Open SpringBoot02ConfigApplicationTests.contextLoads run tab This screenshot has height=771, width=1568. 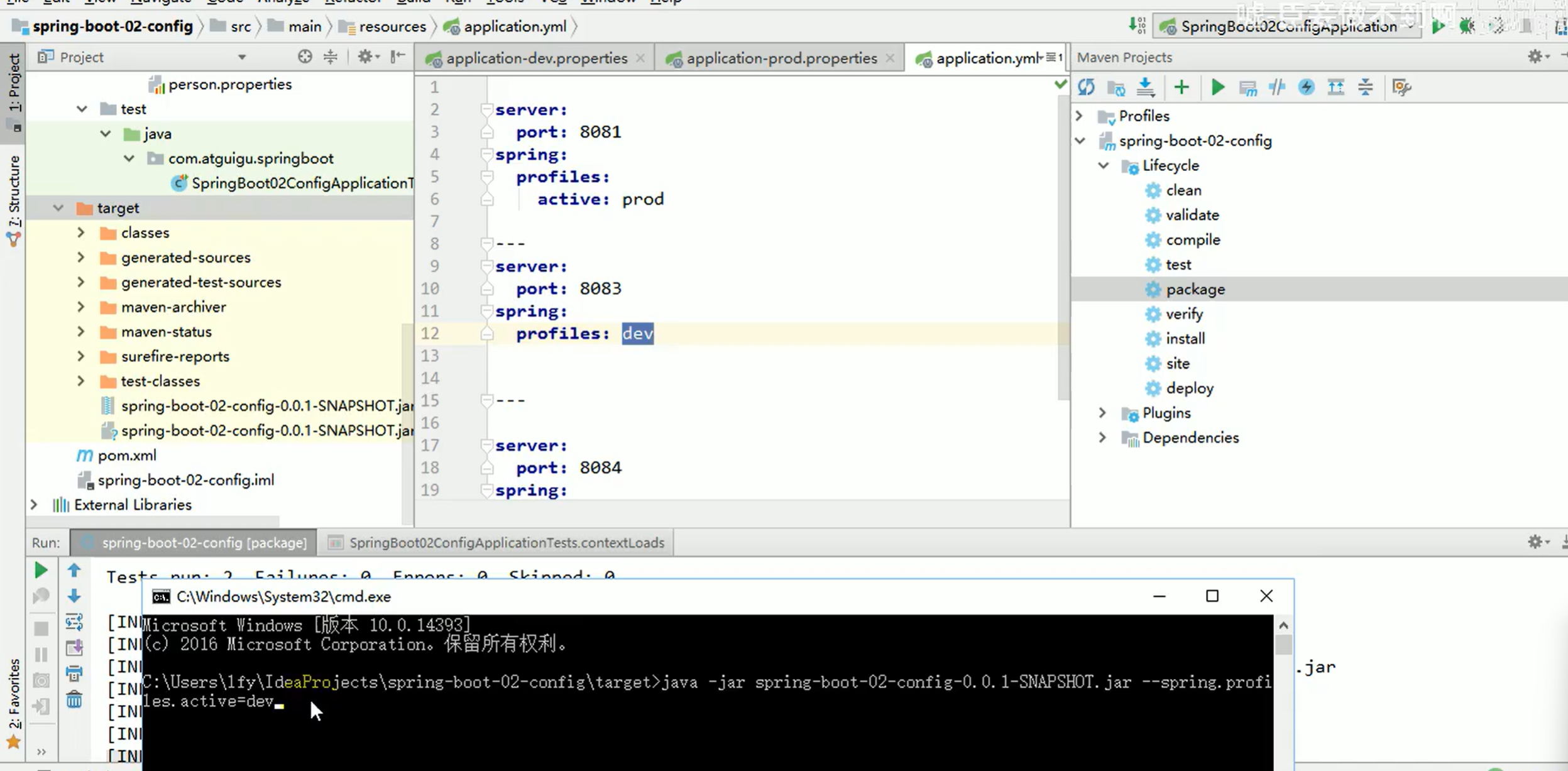pyautogui.click(x=506, y=542)
